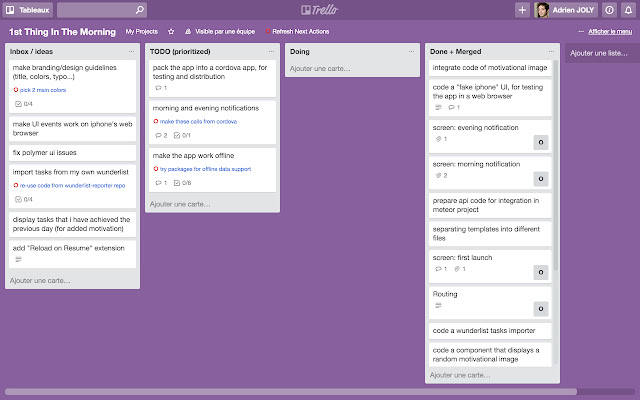Open card prepare api code for integration
640x400 pixels.
(x=490, y=205)
